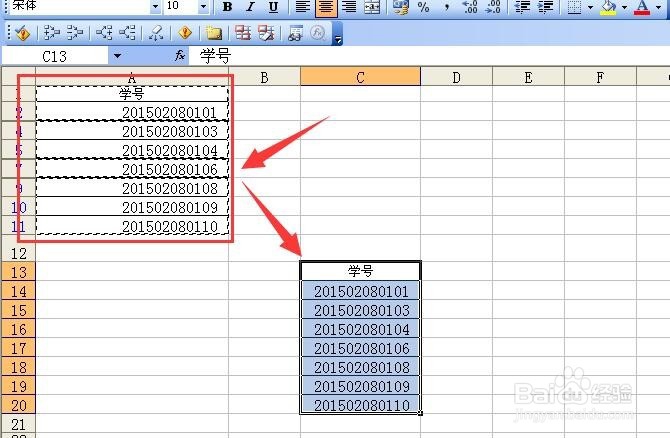Apply percent style format
The height and width of the screenshot is (438, 670).
[x=423, y=7]
